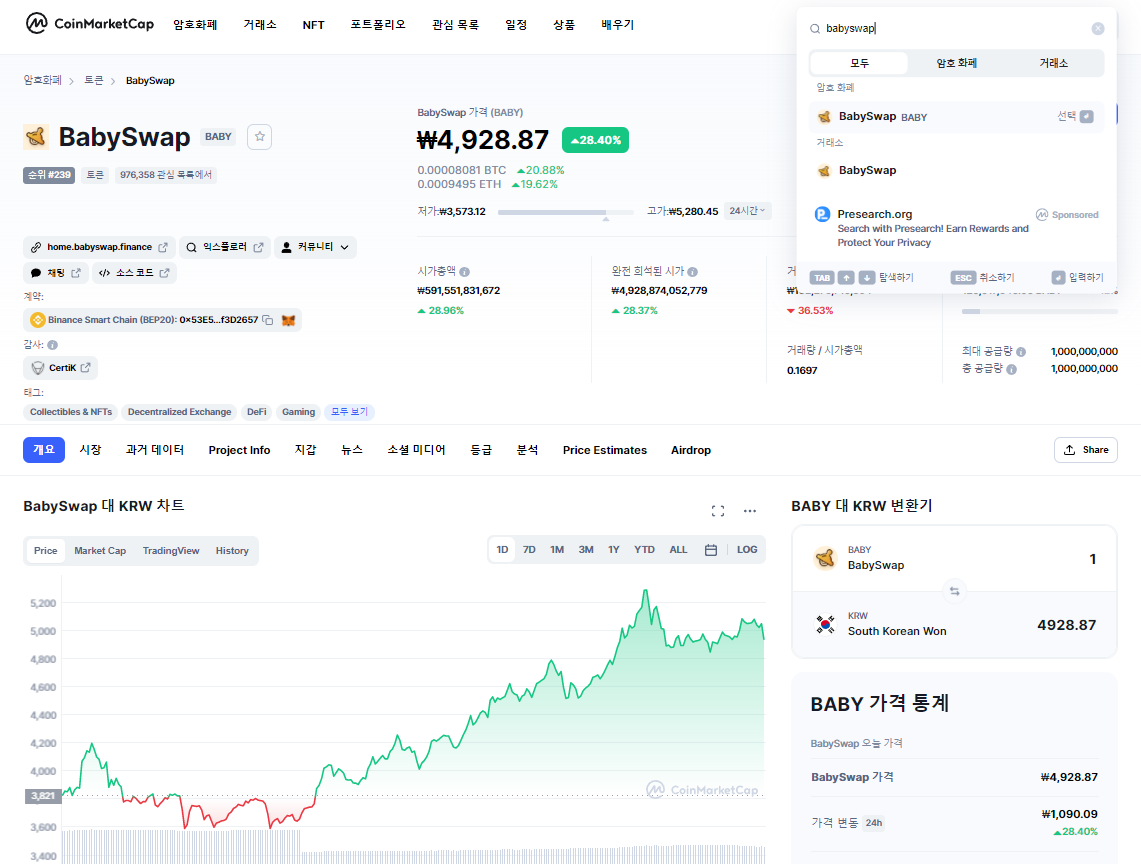This screenshot has width=1141, height=864.
Task: Open 거래소 top navigation menu
Action: (260, 25)
